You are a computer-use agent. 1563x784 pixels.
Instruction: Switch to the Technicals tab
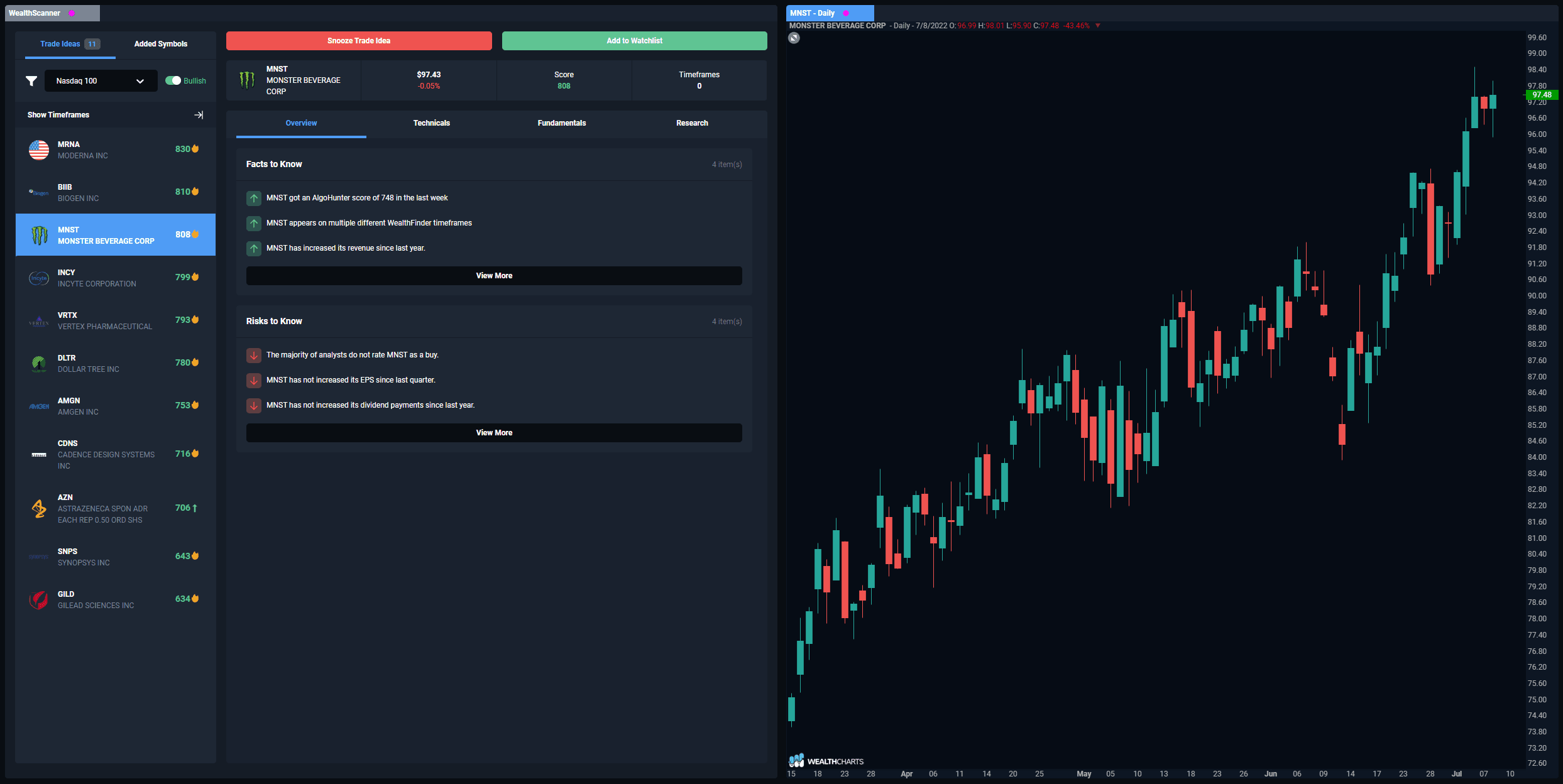click(x=431, y=123)
